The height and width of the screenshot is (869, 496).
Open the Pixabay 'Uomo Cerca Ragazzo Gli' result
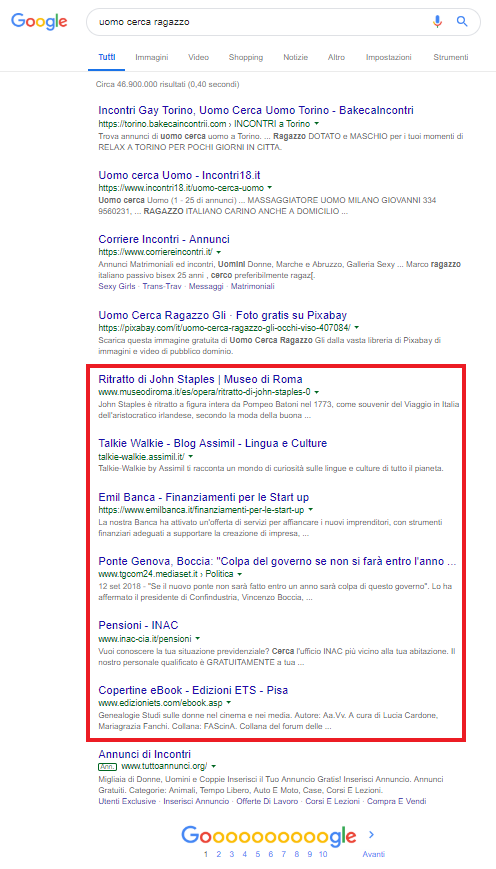coord(222,315)
